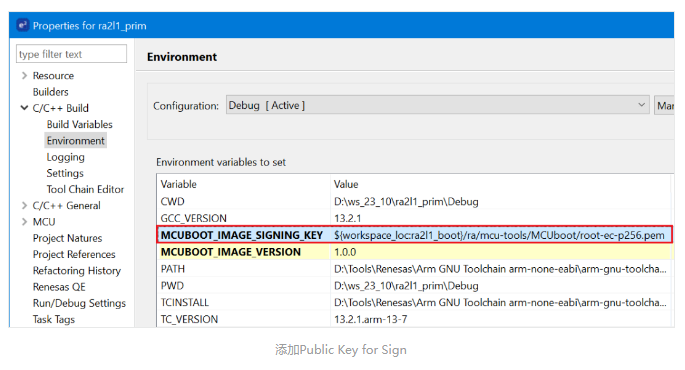Open Run/Debug Settings page
The image size is (685, 370).
click(79, 303)
